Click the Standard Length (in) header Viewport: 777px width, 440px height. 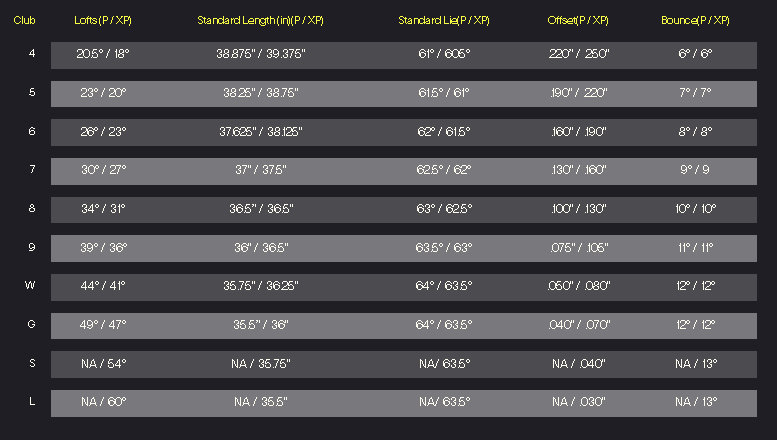click(261, 20)
